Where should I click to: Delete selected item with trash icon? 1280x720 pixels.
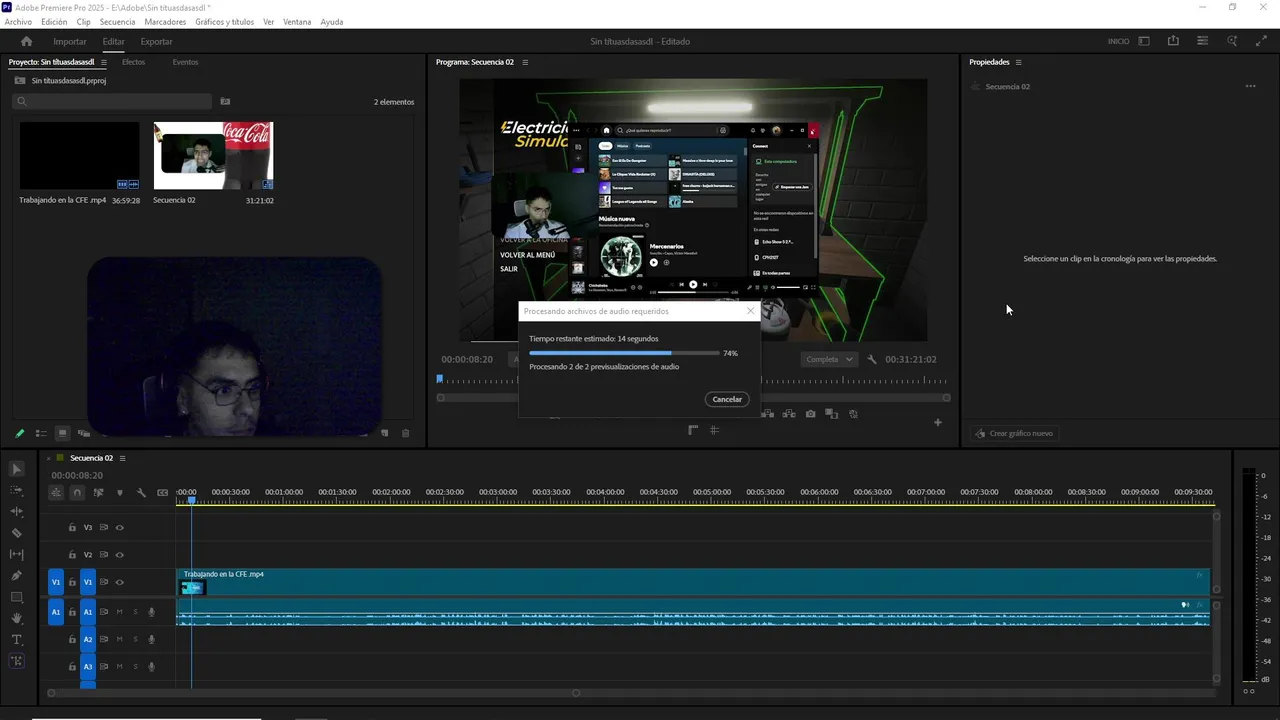point(405,433)
